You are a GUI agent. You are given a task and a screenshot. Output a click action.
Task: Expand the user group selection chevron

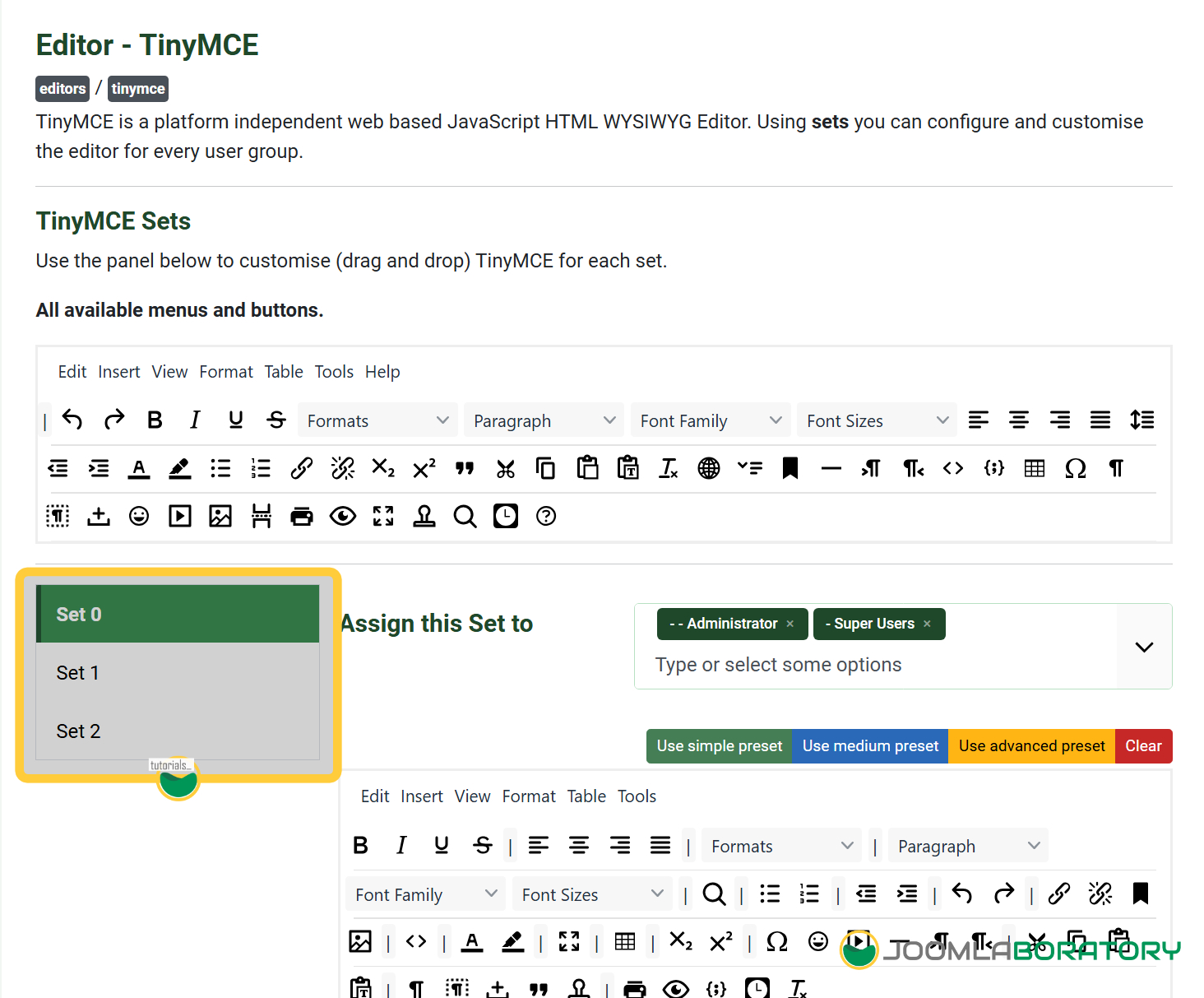click(1144, 647)
